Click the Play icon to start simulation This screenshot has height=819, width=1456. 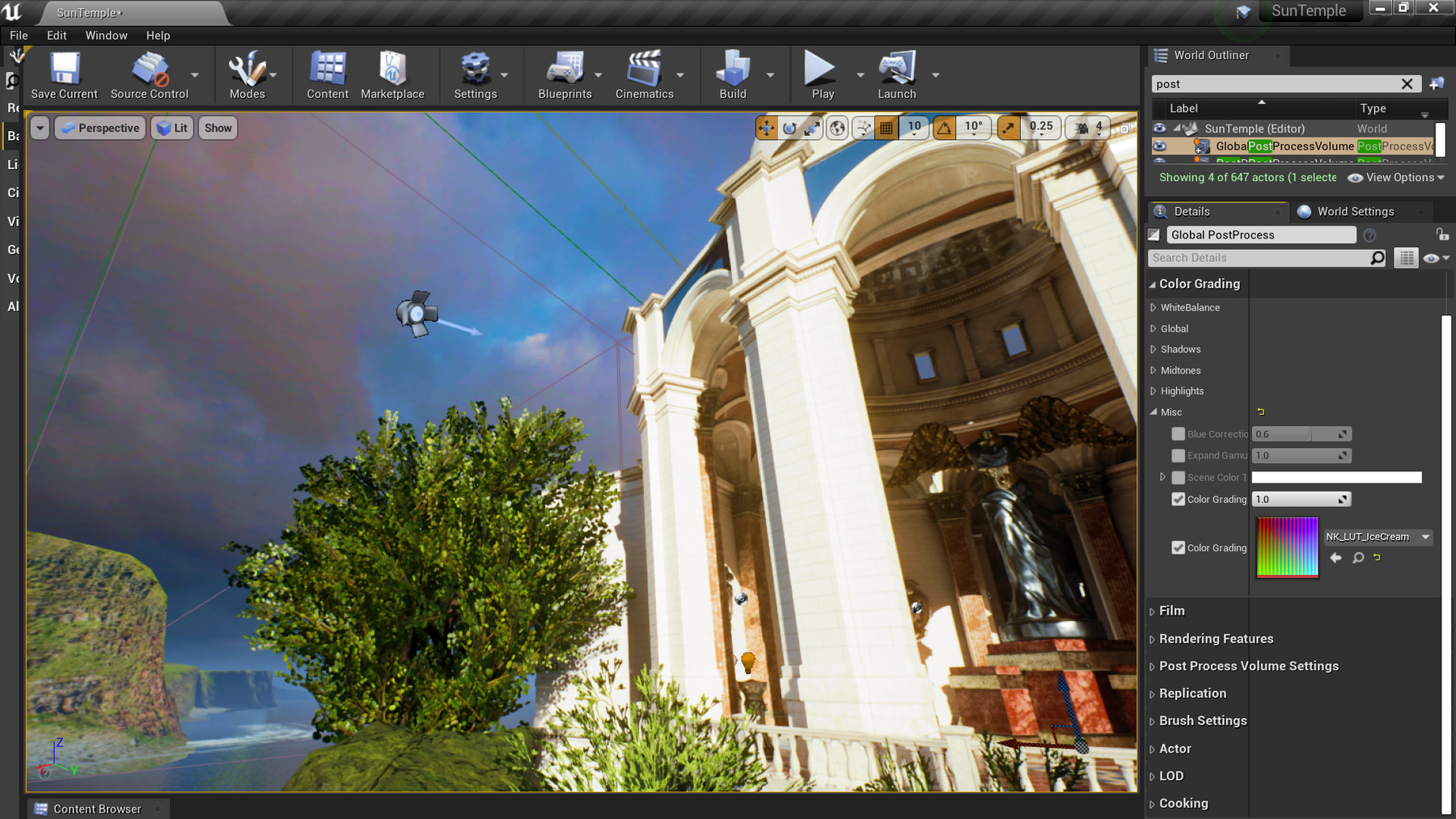pos(819,69)
